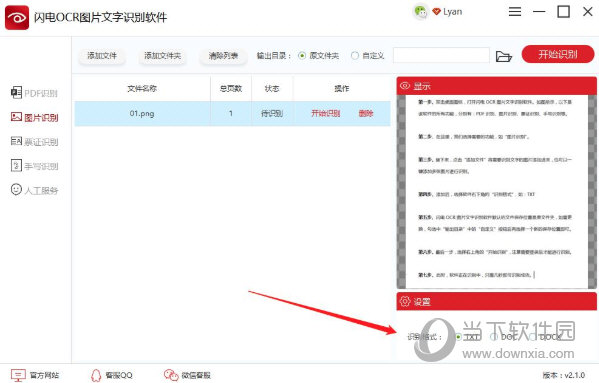Viewport: 599px width, 383px height.
Task: Switch to 手写识别 mode
Action: 41,166
